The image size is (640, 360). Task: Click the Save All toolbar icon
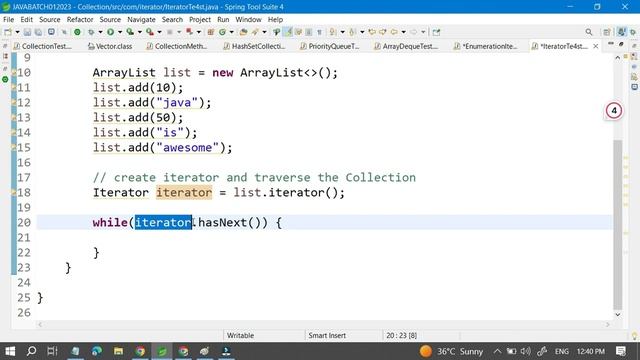coord(38,32)
